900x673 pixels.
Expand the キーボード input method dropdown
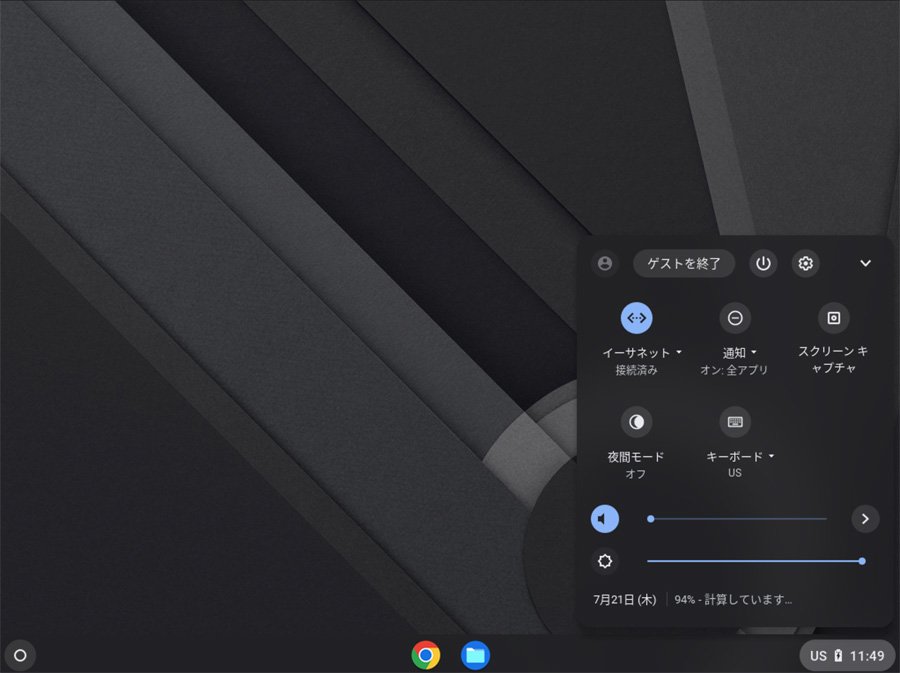coord(739,457)
